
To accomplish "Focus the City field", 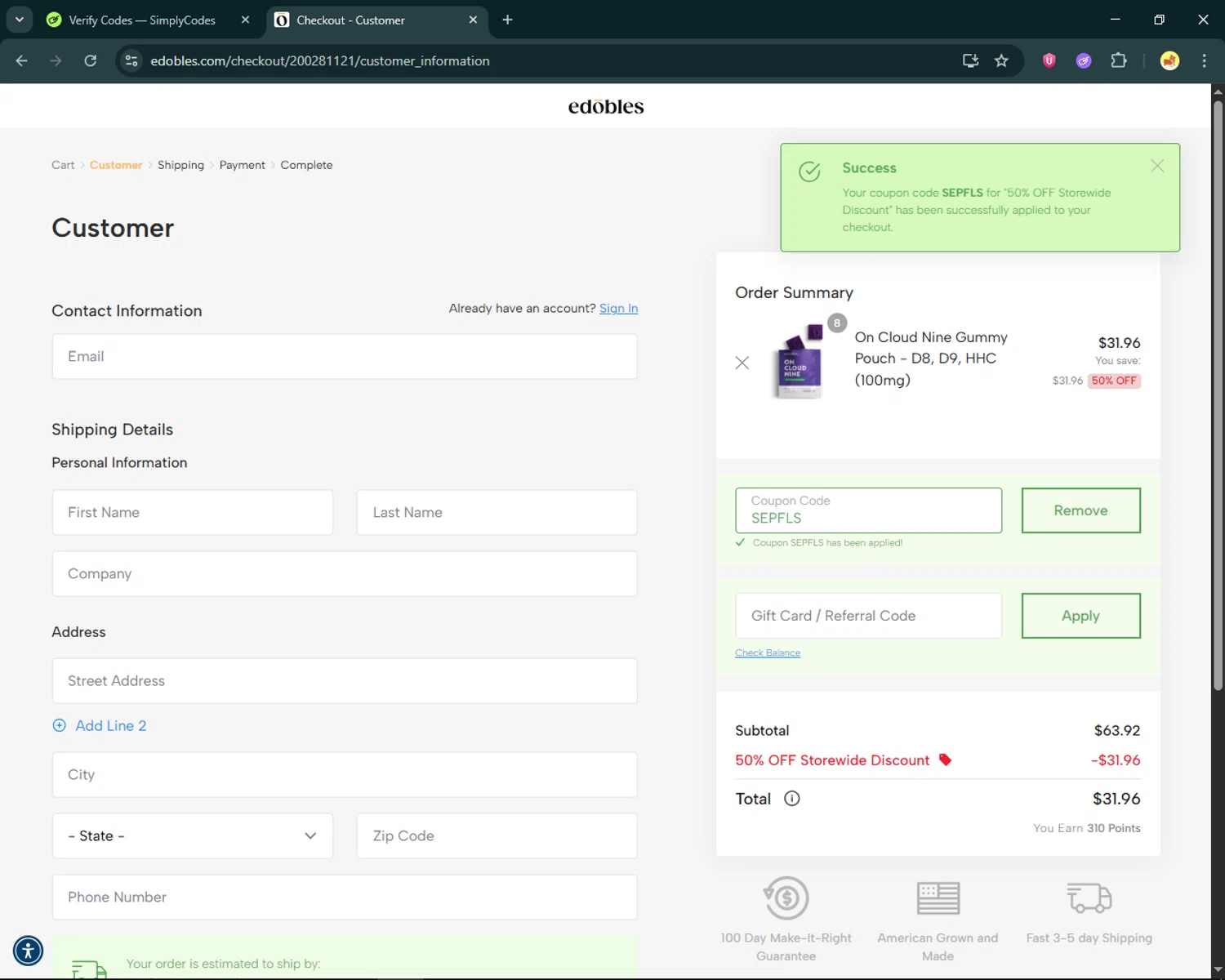I will pos(345,774).
